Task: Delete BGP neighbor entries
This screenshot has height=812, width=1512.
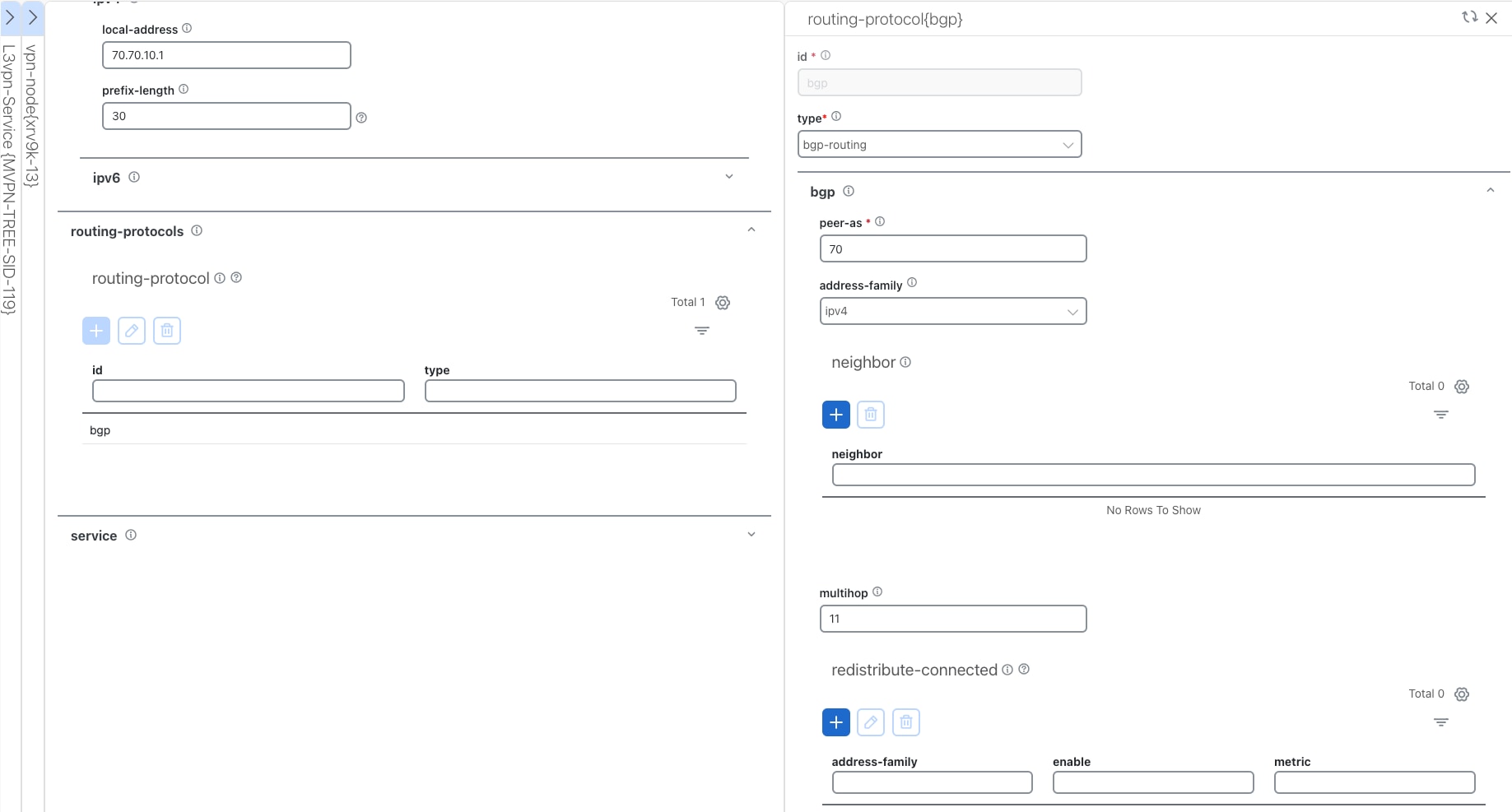Action: click(x=871, y=415)
